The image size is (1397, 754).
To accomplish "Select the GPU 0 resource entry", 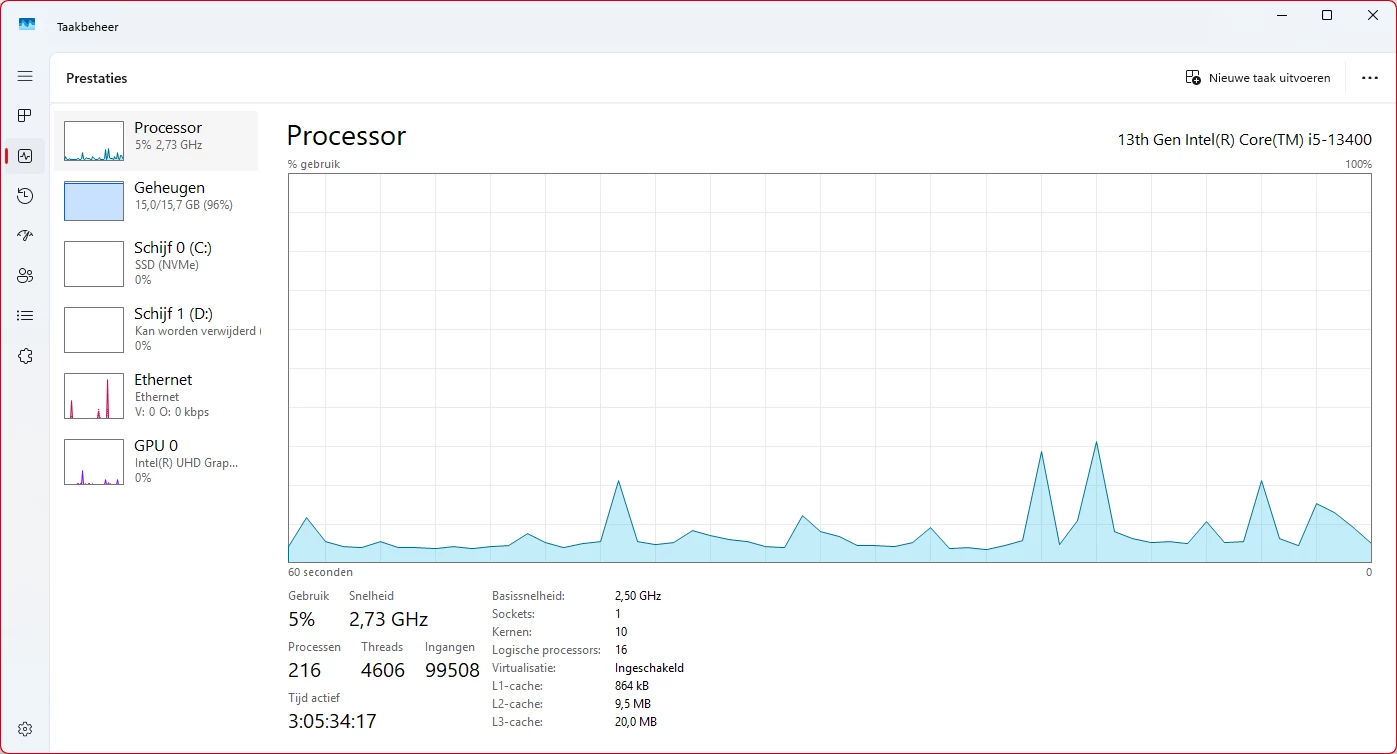I will click(156, 461).
